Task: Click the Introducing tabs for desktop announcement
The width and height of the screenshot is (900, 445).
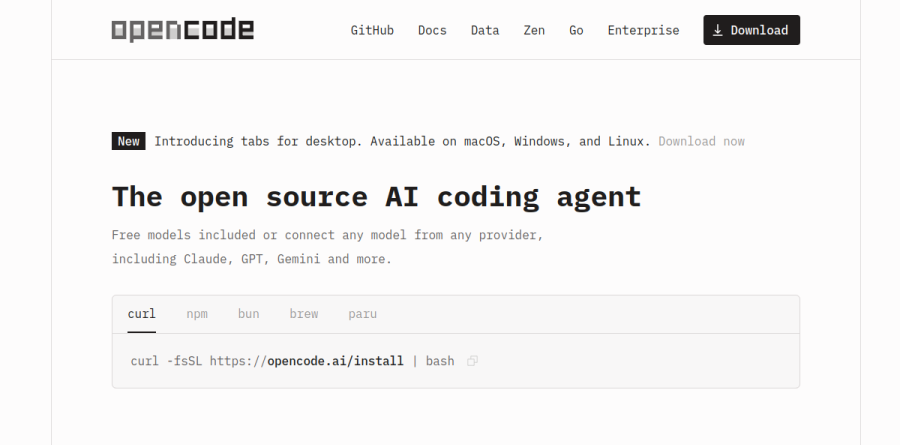Action: pos(402,141)
